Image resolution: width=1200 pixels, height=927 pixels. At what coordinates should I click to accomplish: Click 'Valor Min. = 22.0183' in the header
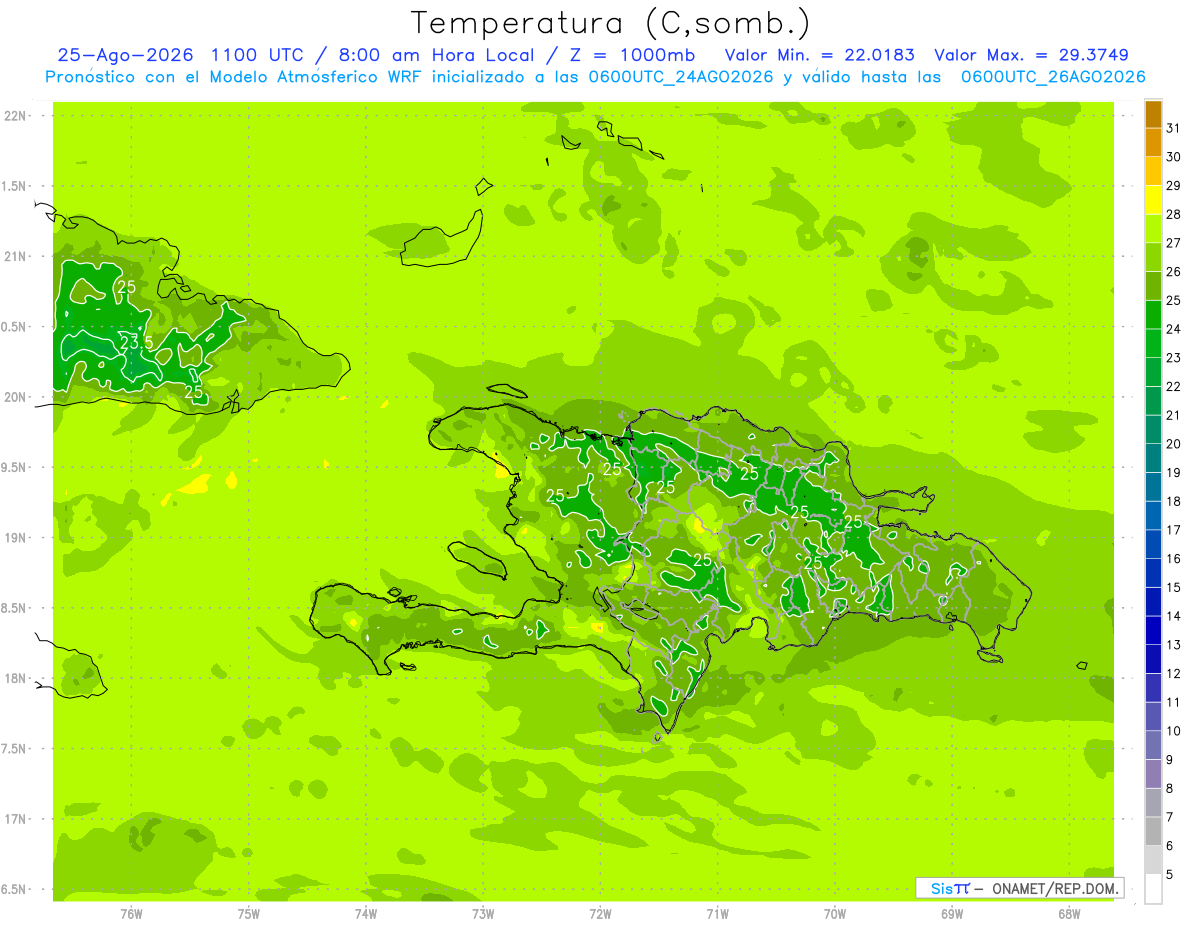tap(819, 56)
